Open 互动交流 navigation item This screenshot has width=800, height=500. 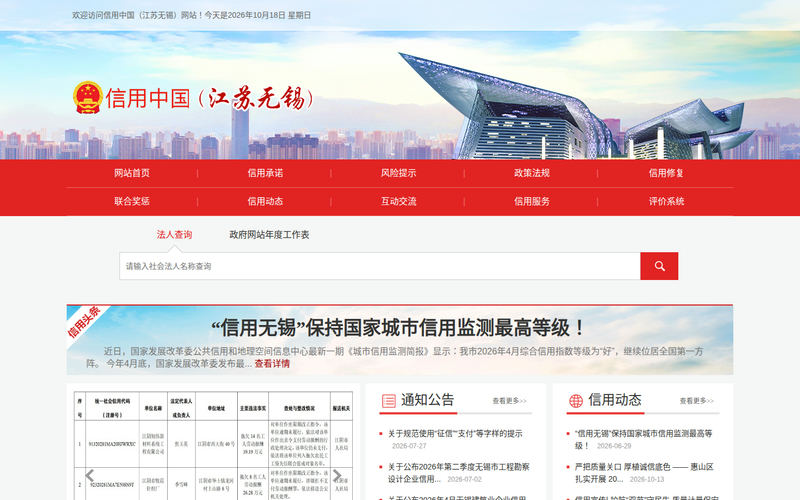pyautogui.click(x=398, y=201)
